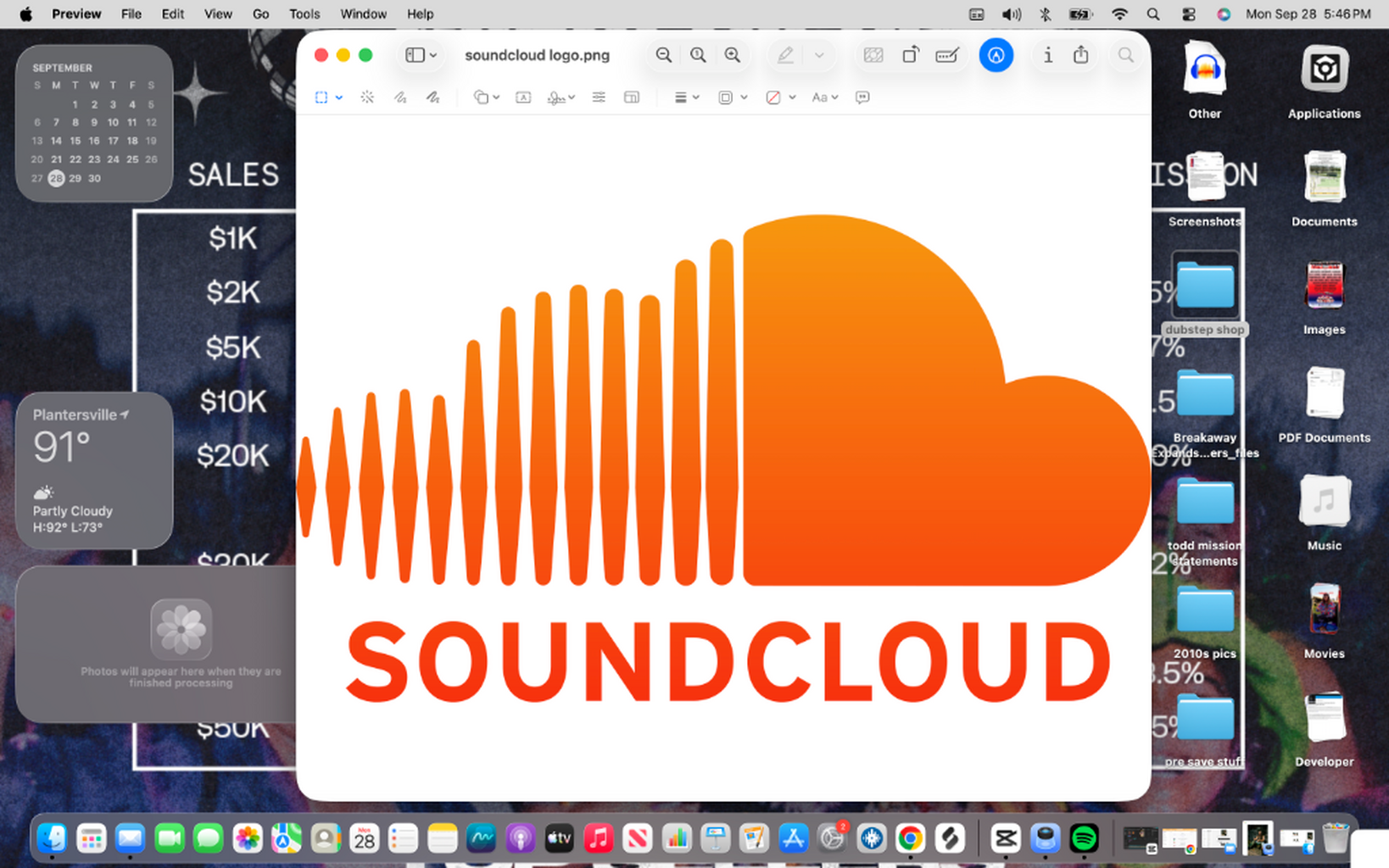
Task: Expand the highlight color chevron
Action: (819, 55)
